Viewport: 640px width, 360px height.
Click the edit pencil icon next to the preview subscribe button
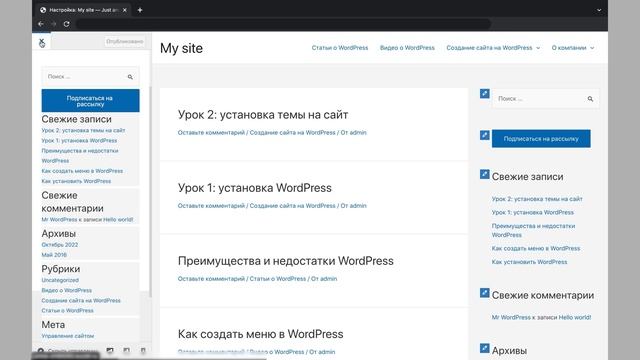tap(484, 135)
